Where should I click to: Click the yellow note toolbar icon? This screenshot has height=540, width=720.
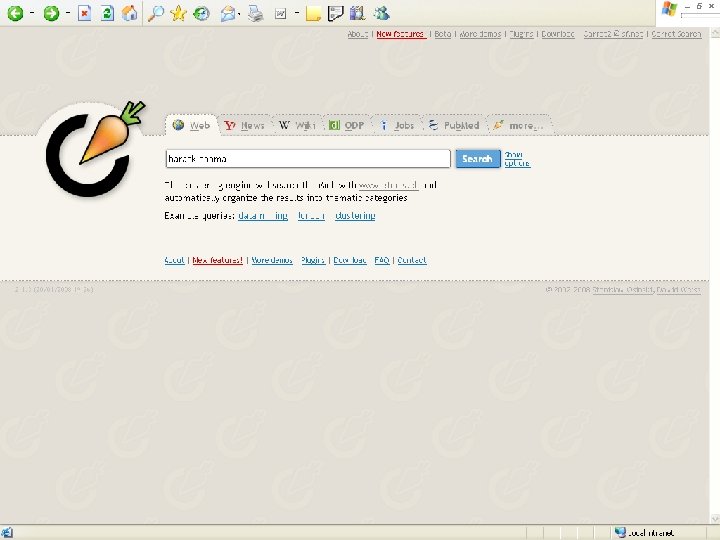click(313, 14)
